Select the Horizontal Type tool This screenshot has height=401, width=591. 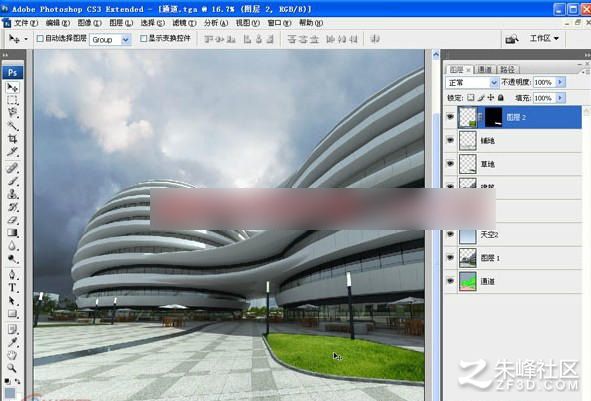12,288
